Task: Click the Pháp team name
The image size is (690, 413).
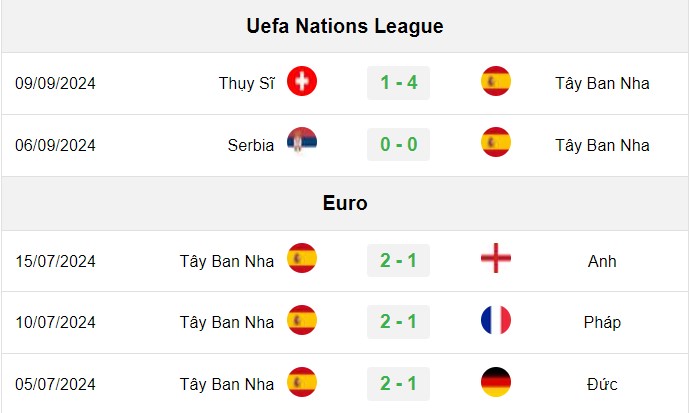Action: tap(602, 322)
